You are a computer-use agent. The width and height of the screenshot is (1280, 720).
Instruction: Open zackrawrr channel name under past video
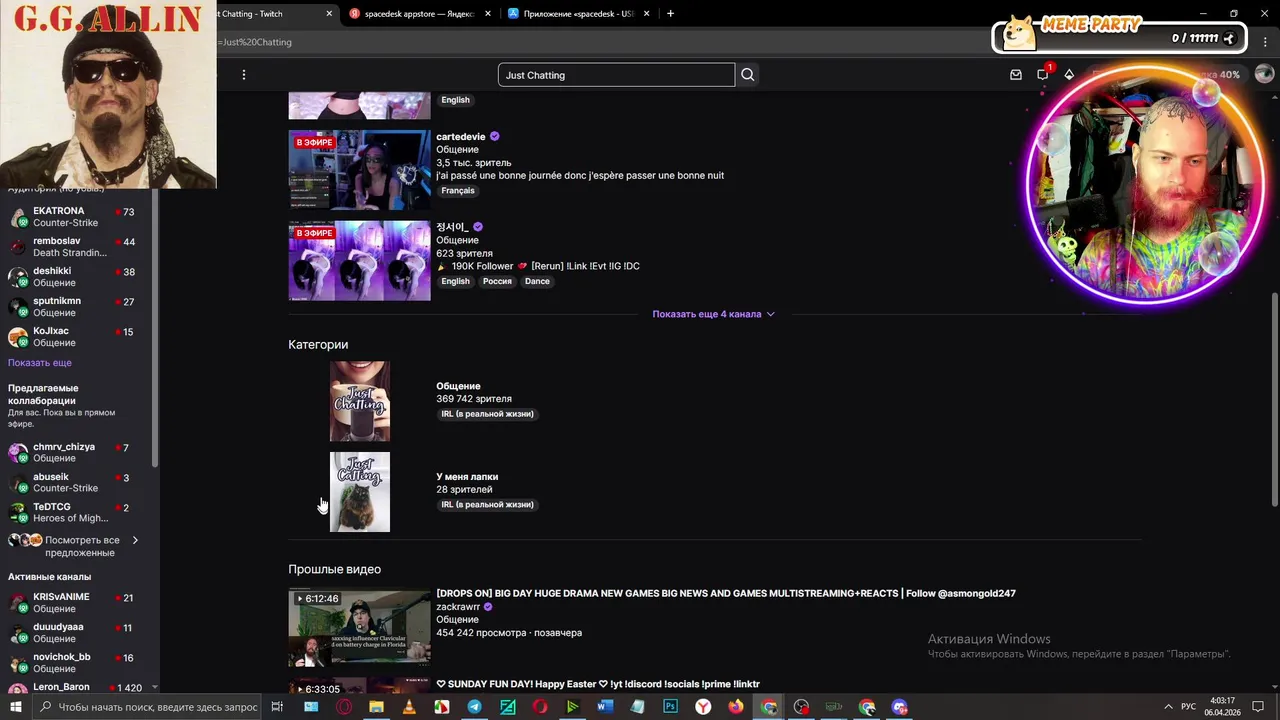458,607
